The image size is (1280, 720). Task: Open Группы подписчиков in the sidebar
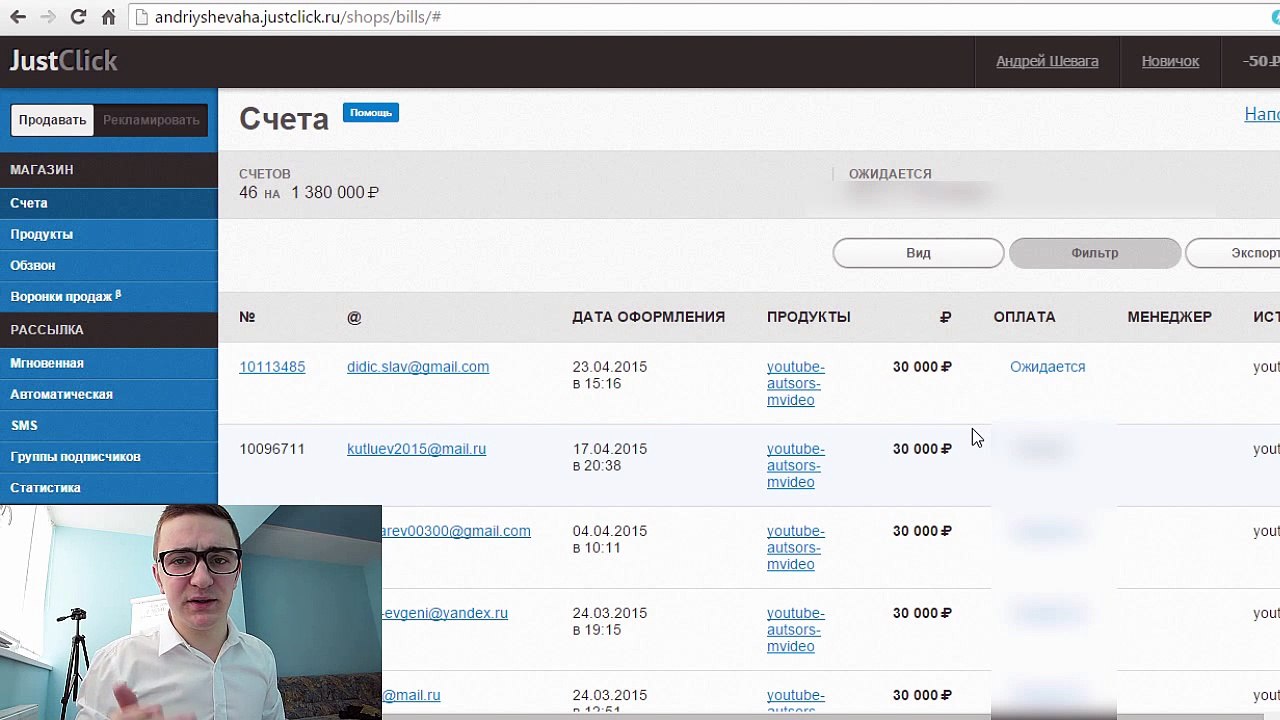click(x=109, y=456)
